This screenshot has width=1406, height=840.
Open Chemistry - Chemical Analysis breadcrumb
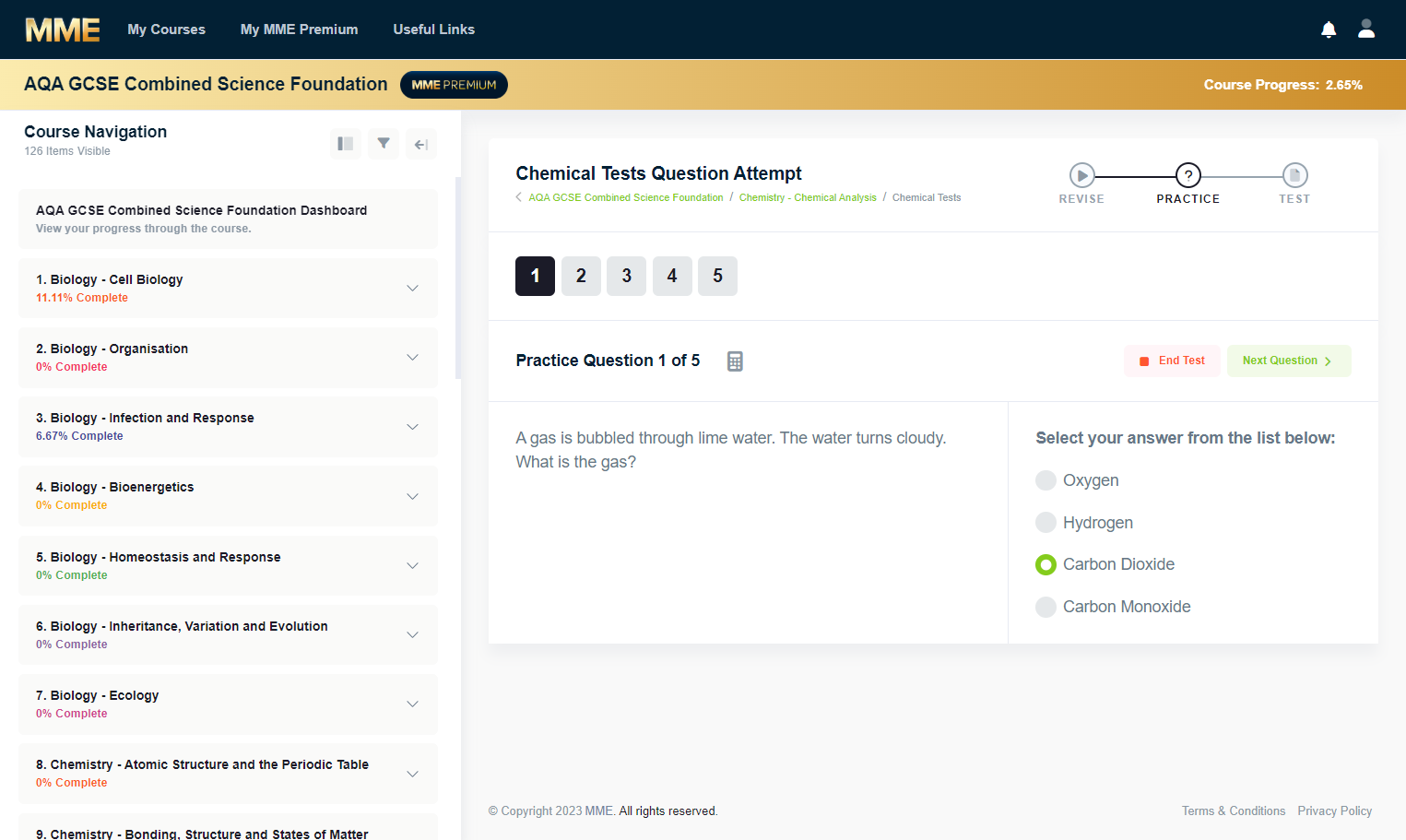[808, 197]
